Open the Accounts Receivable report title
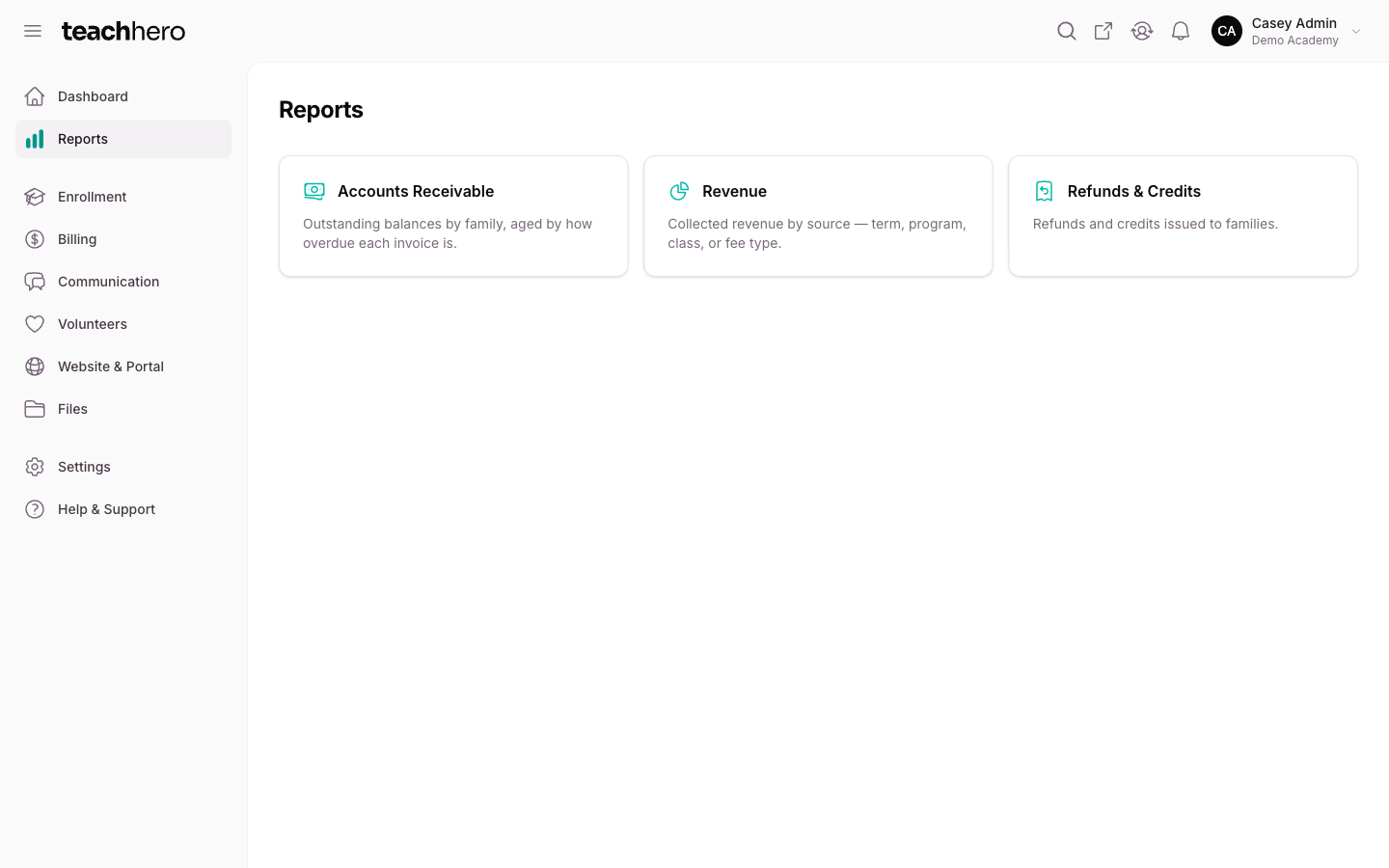1389x868 pixels. click(x=416, y=191)
